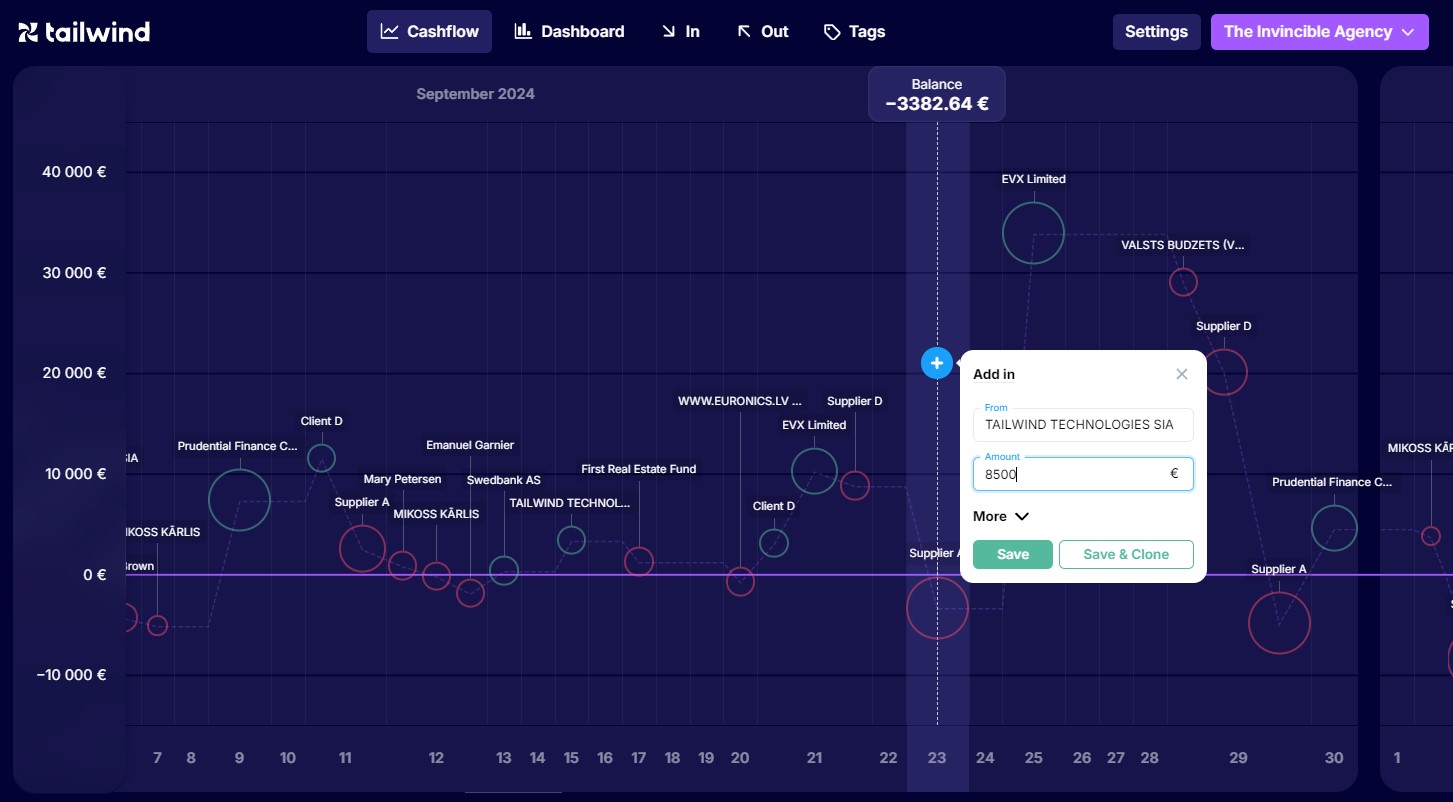Open the In tab
The image size is (1453, 802).
pos(680,32)
